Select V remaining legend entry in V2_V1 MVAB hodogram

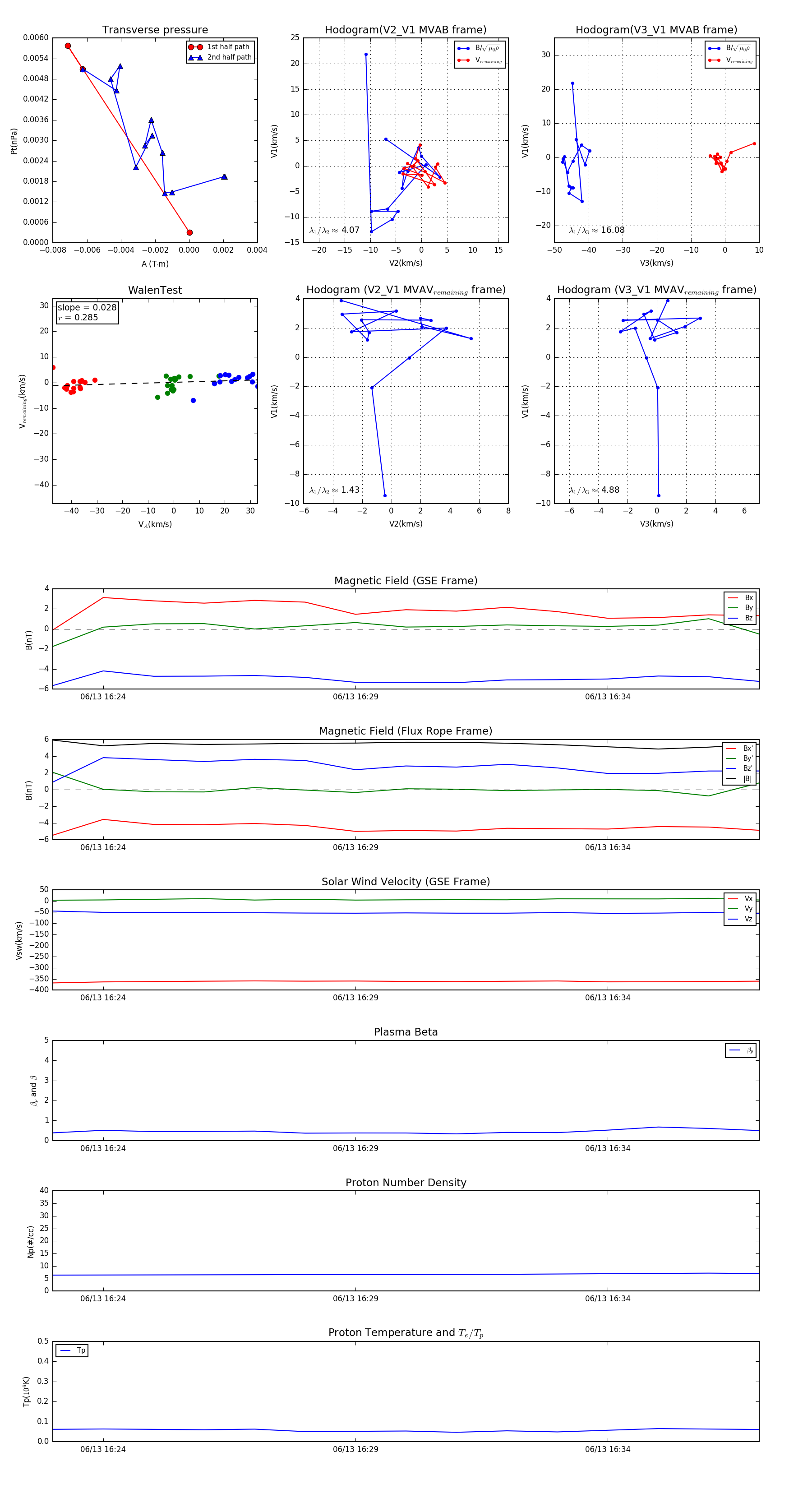[x=480, y=60]
